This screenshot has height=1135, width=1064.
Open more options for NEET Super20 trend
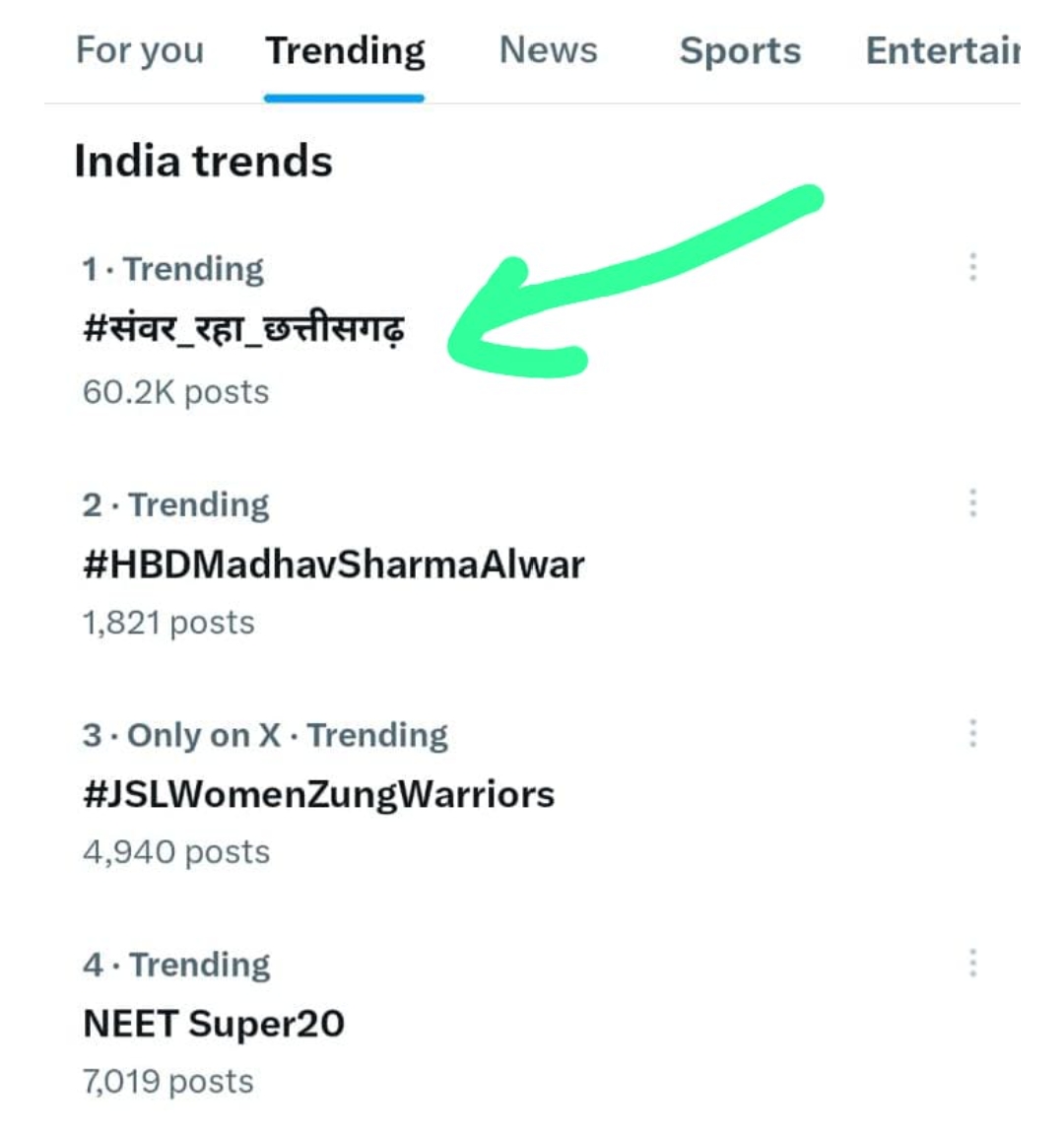click(x=972, y=963)
